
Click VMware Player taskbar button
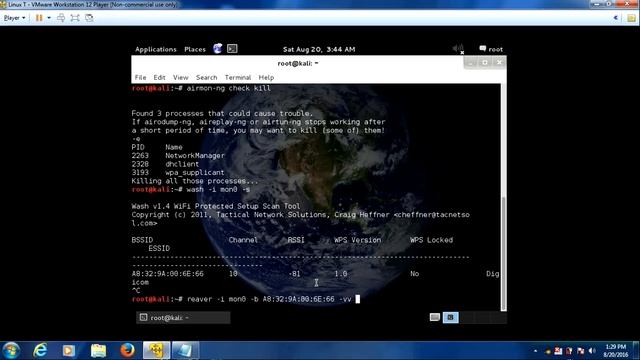pyautogui.click(x=156, y=351)
